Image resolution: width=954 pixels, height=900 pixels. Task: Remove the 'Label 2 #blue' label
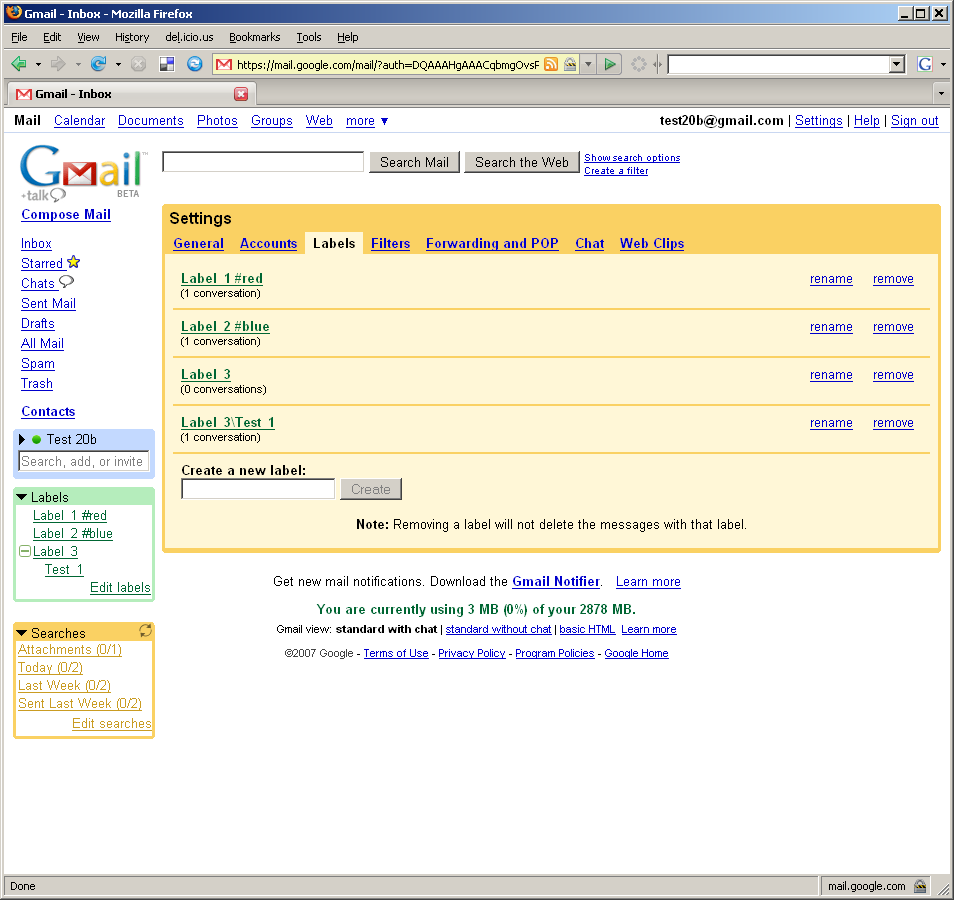(893, 327)
